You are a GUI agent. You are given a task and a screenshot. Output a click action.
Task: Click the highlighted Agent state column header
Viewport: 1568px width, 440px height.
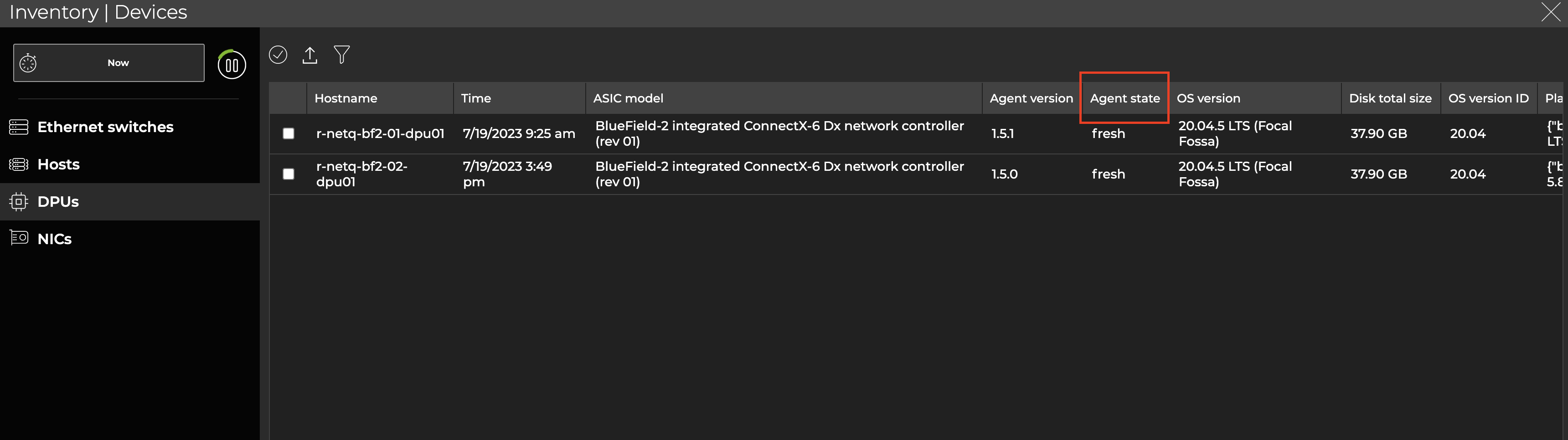[x=1123, y=98]
